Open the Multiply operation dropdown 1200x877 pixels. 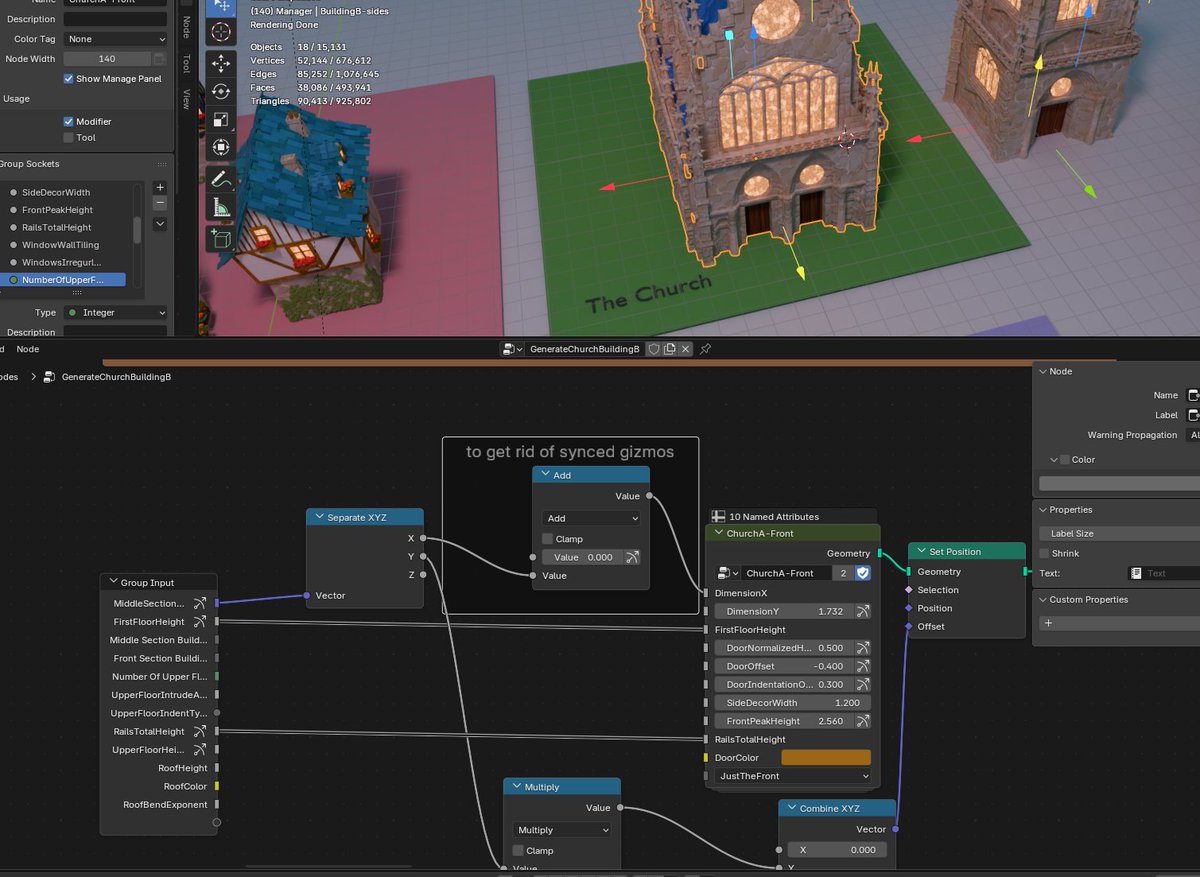tap(562, 830)
